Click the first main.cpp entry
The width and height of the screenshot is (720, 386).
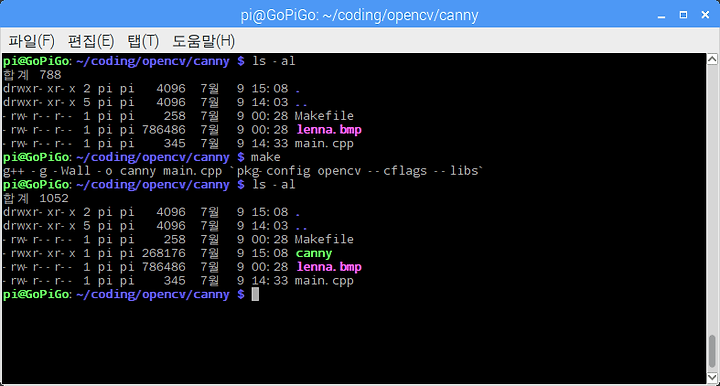tap(324, 144)
